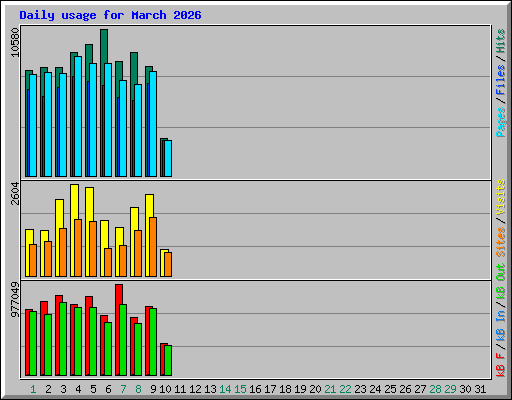Click the tallest yellow visits bar on day 4
Viewport: 512px width, 400px height.
point(74,202)
